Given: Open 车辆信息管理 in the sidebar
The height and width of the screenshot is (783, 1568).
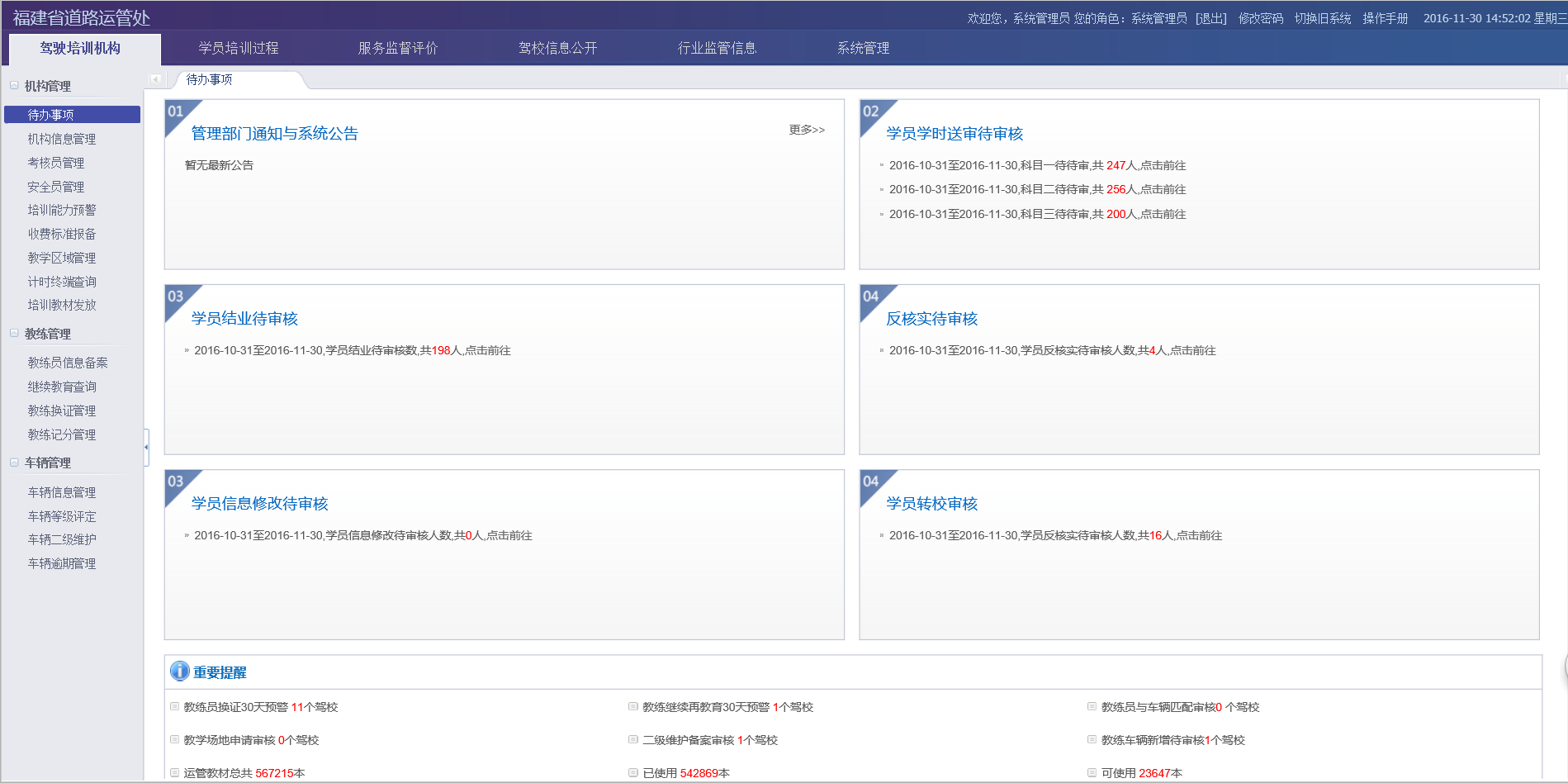Looking at the screenshot, I should 62,492.
